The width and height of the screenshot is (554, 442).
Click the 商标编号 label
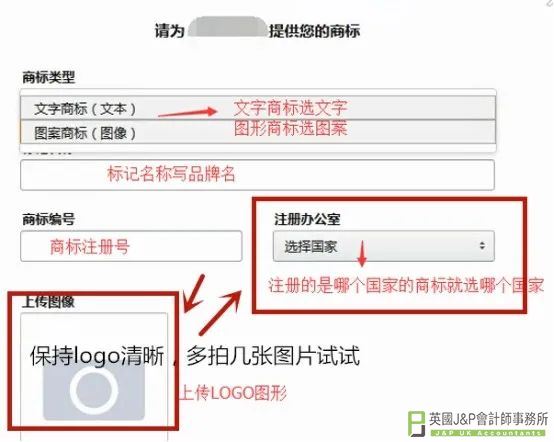click(48, 219)
